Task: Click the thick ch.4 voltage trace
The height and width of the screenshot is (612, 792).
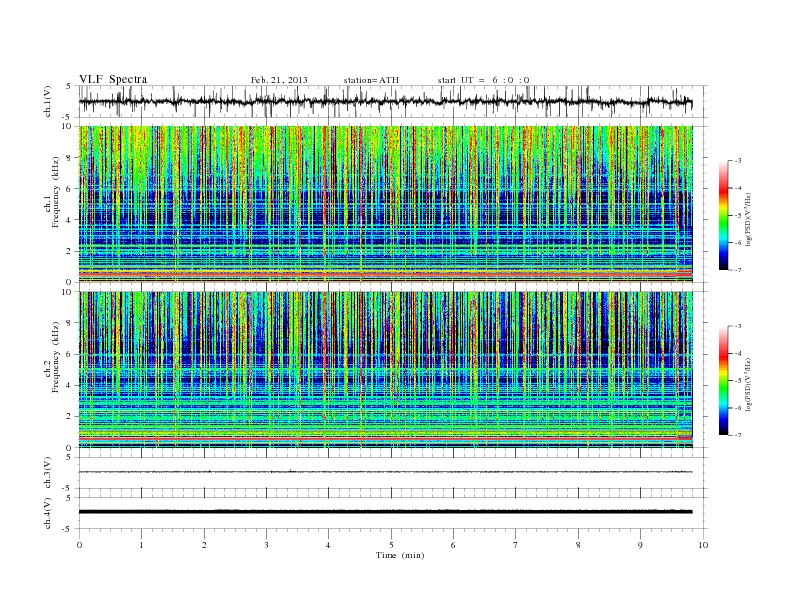Action: (386, 512)
